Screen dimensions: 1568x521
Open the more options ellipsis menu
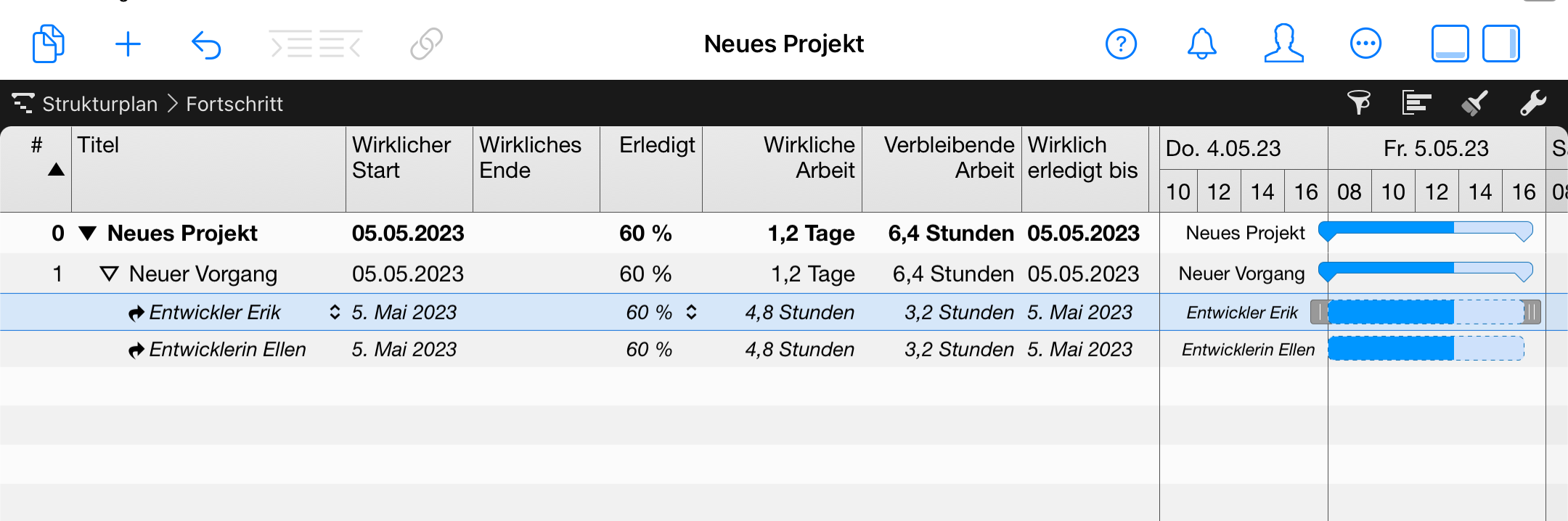click(1365, 43)
